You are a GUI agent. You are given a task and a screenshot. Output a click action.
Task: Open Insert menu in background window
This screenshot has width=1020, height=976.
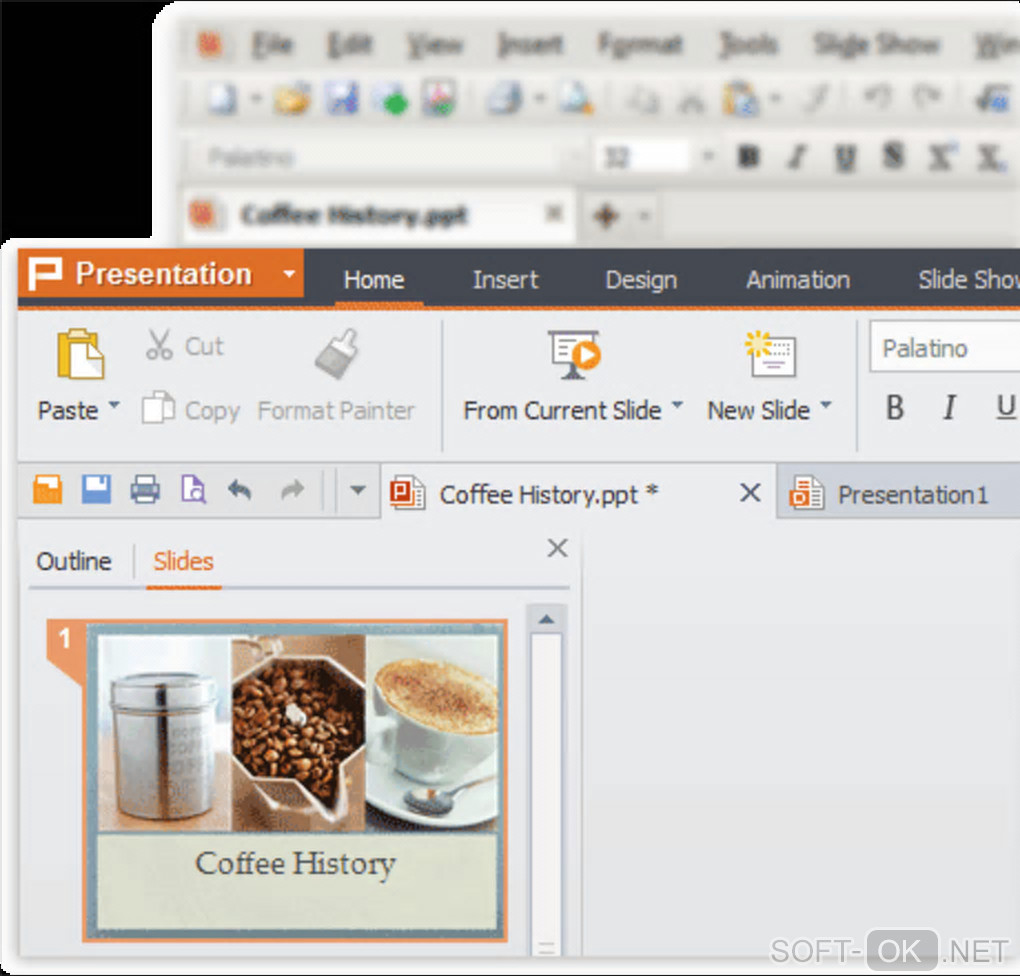(x=530, y=45)
